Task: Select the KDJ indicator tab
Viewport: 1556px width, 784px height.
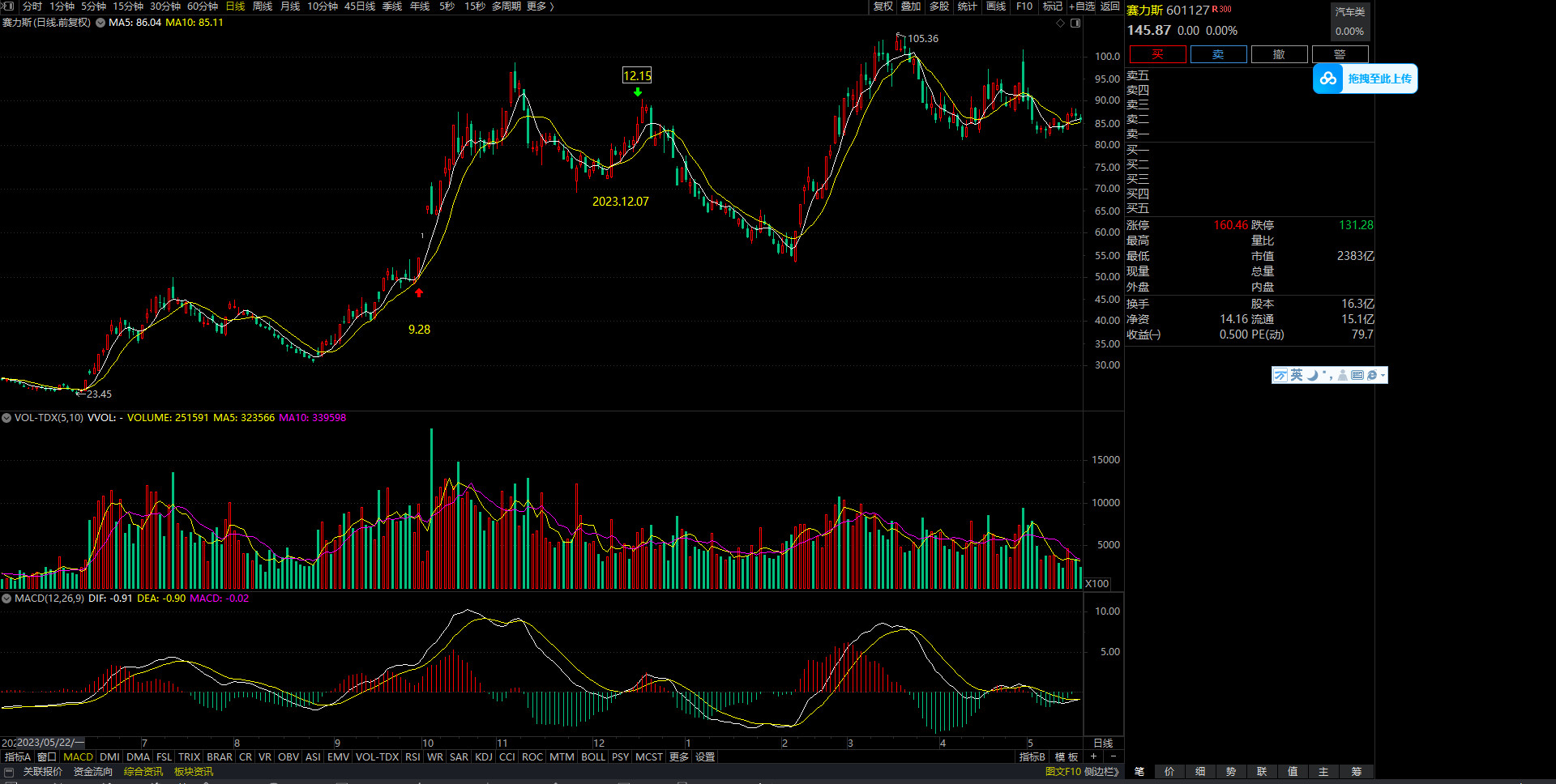Action: [x=484, y=756]
